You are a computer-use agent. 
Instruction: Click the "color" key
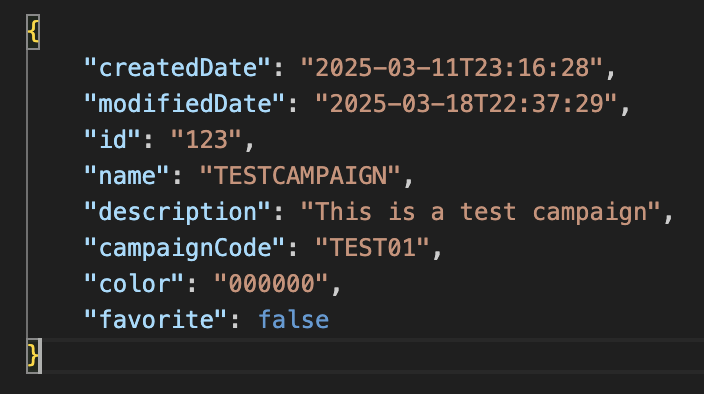tap(134, 283)
